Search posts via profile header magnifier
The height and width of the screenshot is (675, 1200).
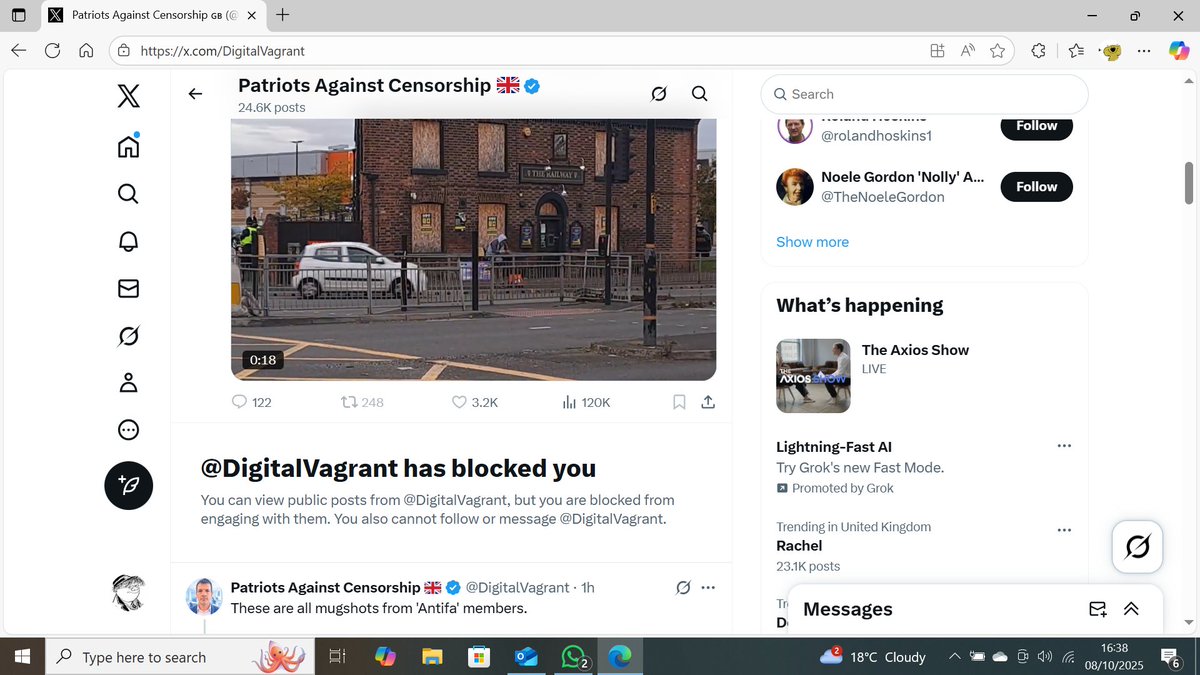(x=700, y=94)
